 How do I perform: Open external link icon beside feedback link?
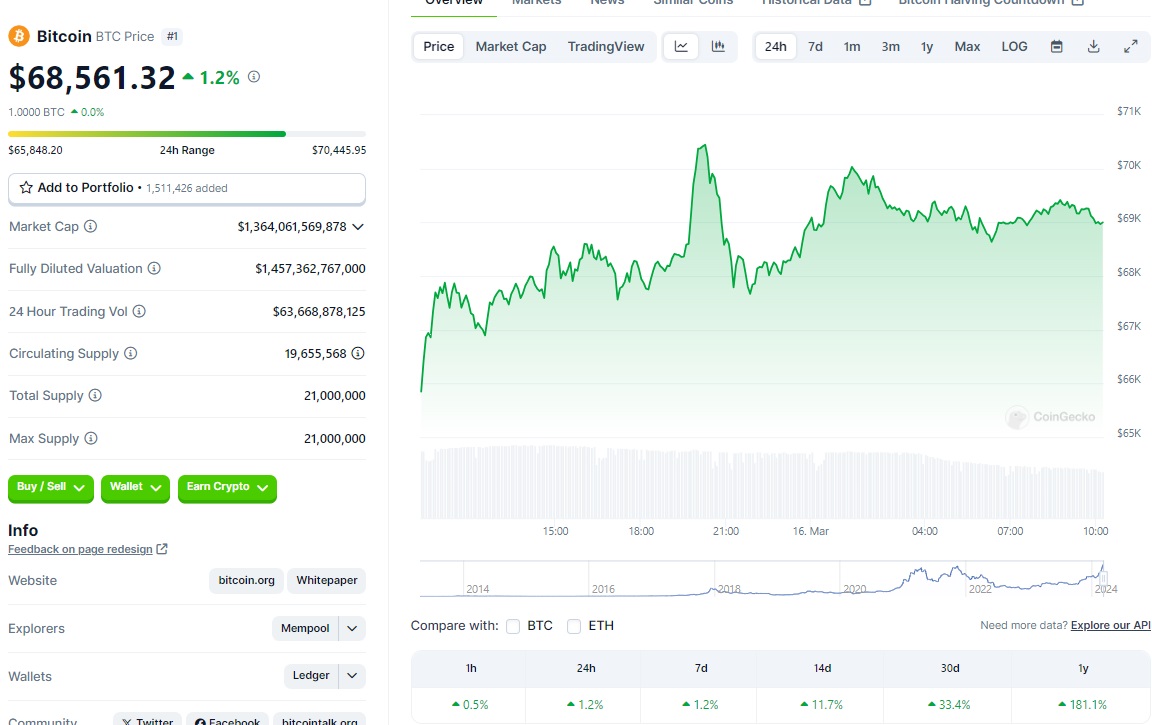[x=162, y=549]
